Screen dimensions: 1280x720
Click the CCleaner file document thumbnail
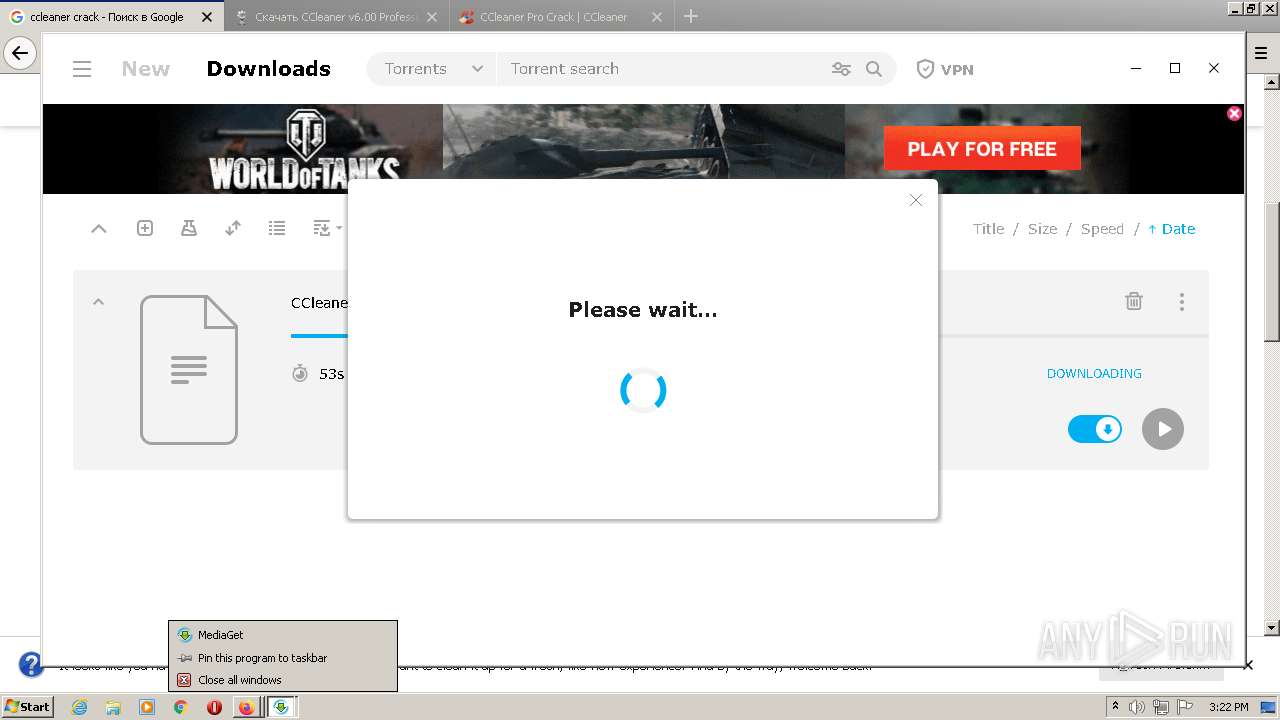tap(189, 370)
